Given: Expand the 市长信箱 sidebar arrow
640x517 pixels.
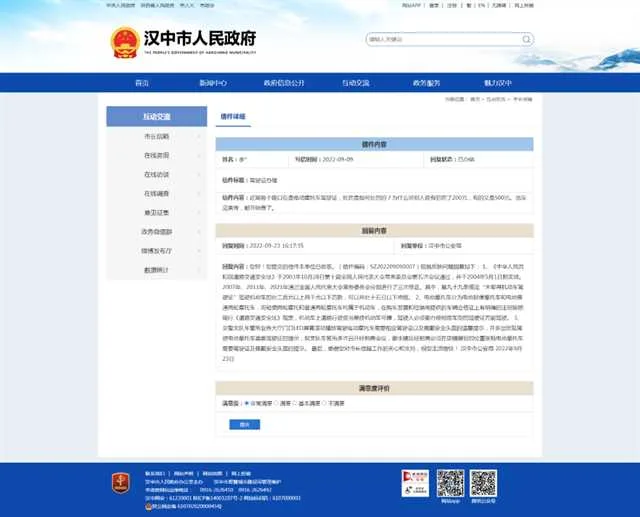Looking at the screenshot, I should 199,136.
